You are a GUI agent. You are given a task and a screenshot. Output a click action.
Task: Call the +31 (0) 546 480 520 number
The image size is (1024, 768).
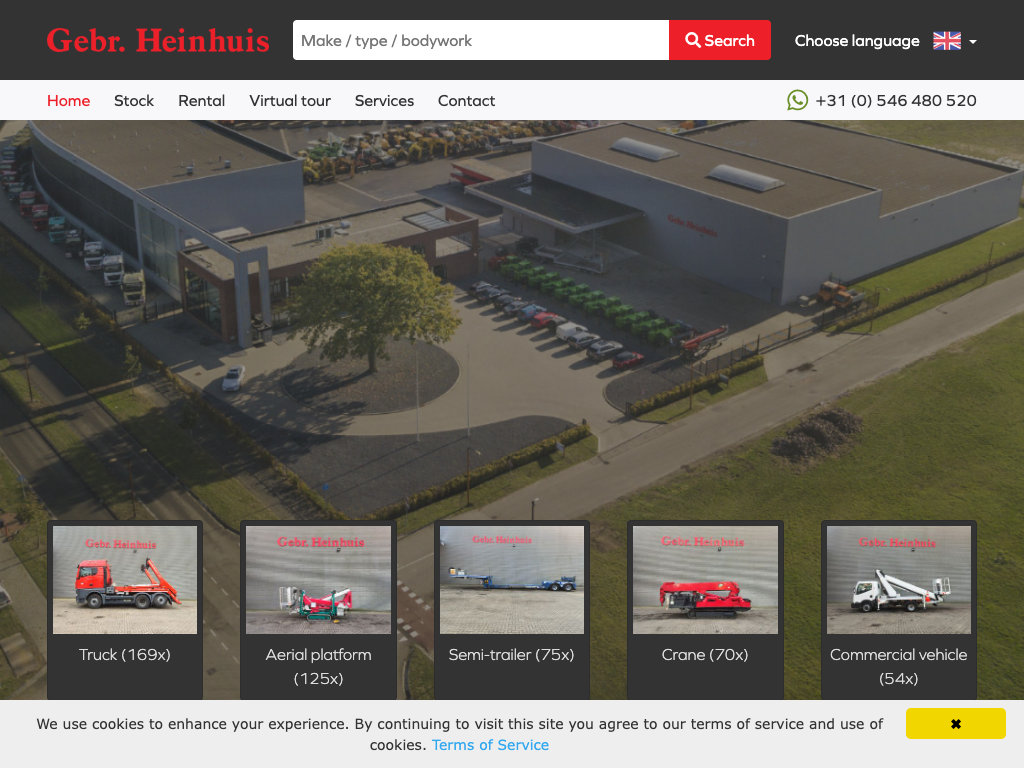point(895,101)
